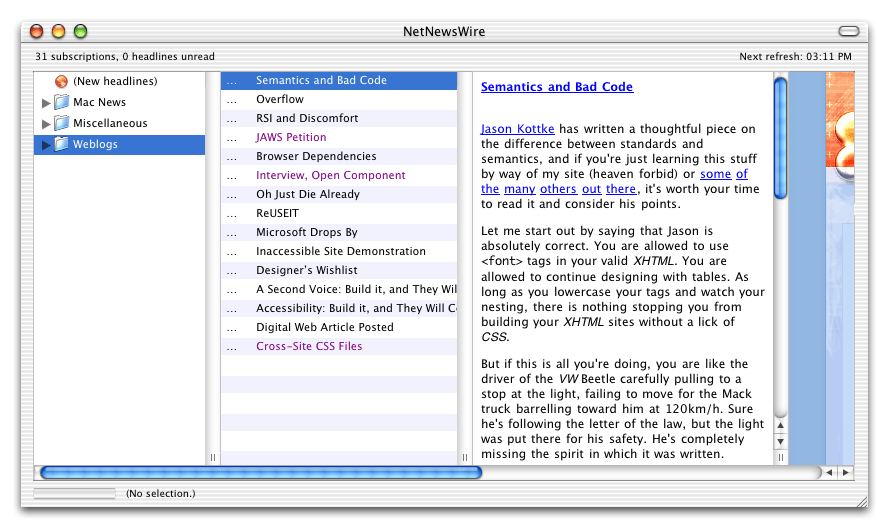Follow the 'out' link in article
The height and width of the screenshot is (530, 890).
591,189
